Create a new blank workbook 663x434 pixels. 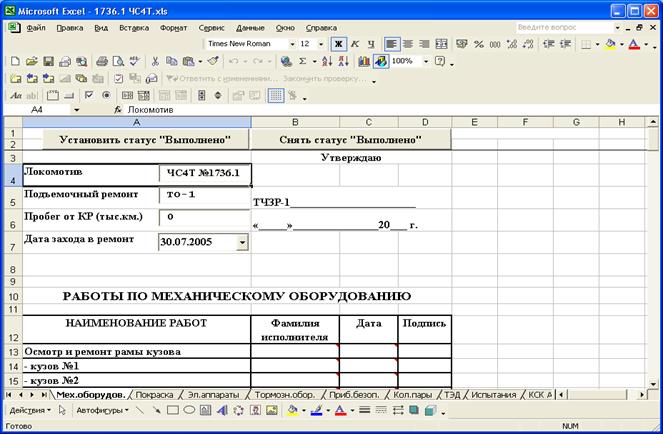pyautogui.click(x=15, y=61)
